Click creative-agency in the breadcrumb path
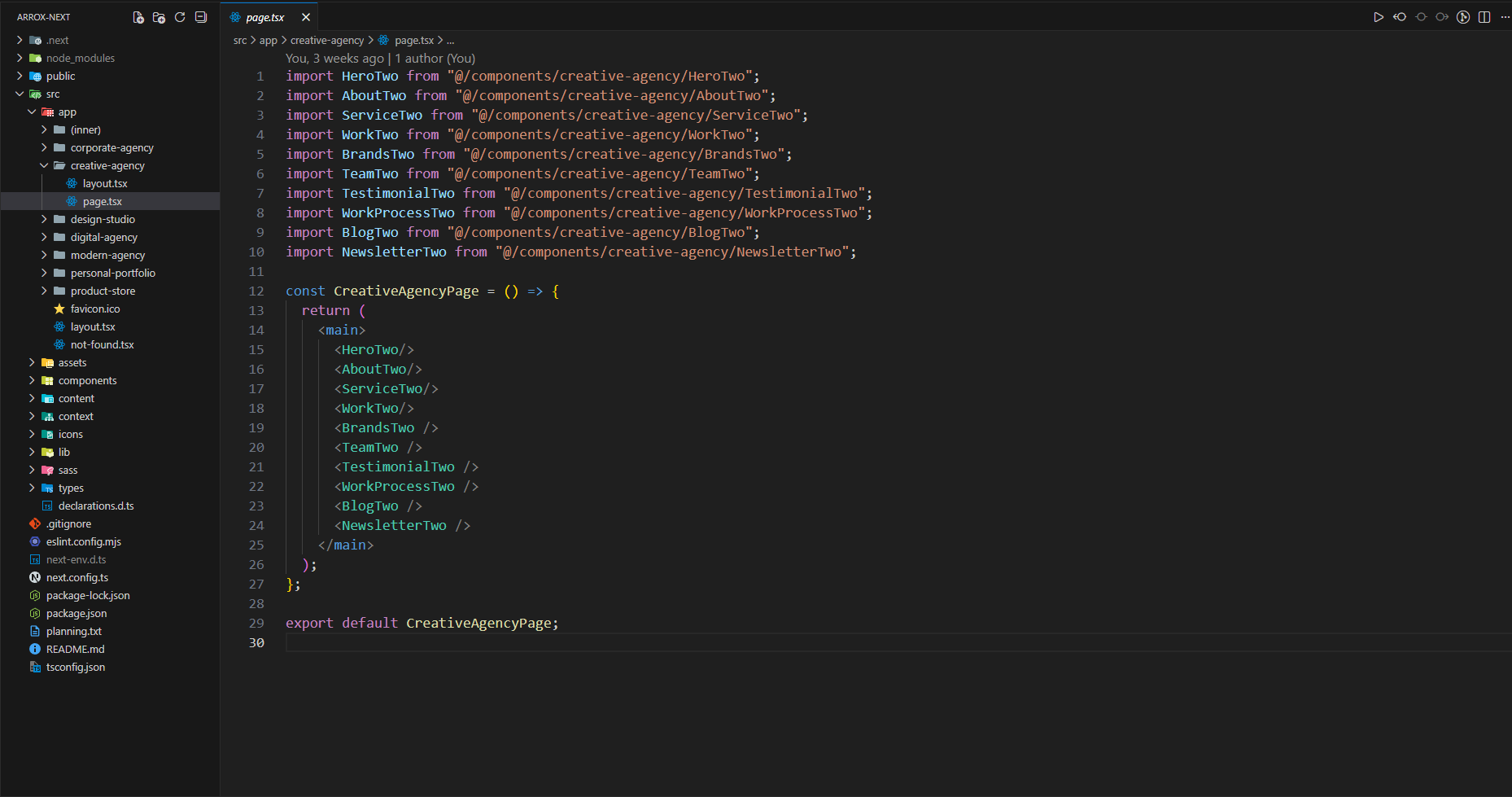The image size is (1512, 797). click(x=327, y=41)
